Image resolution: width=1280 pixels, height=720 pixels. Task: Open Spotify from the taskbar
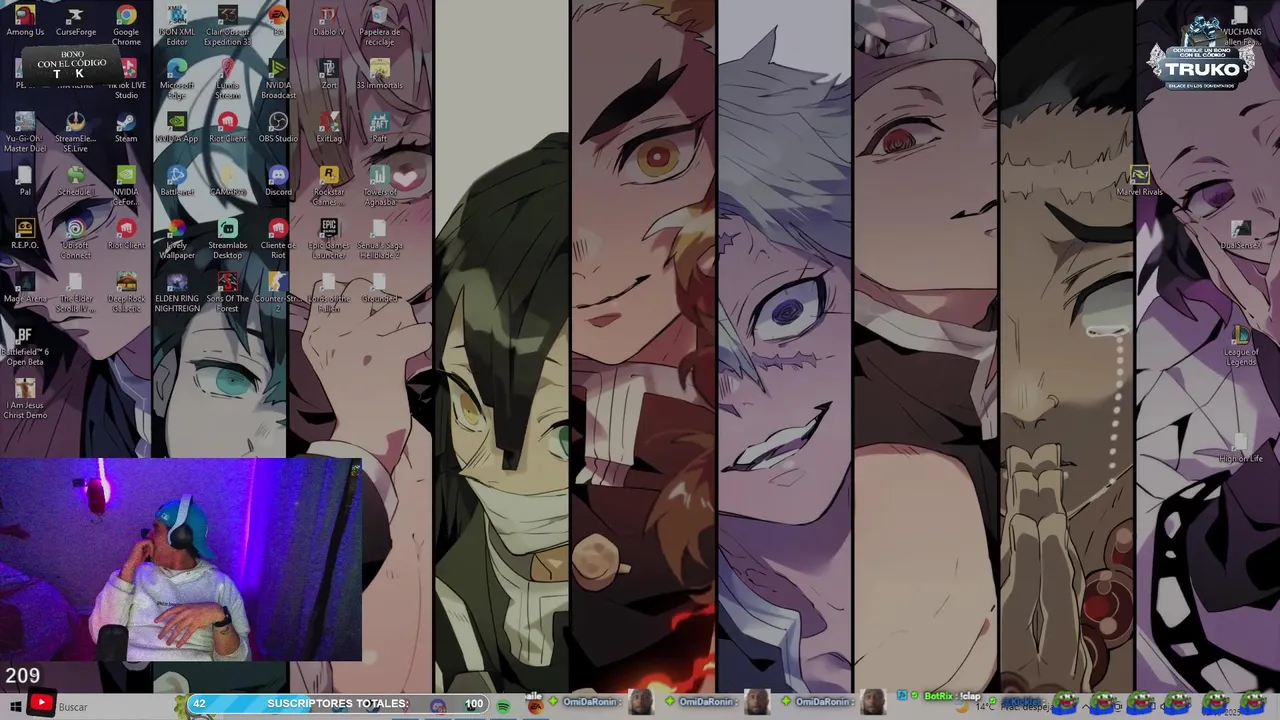(x=503, y=706)
